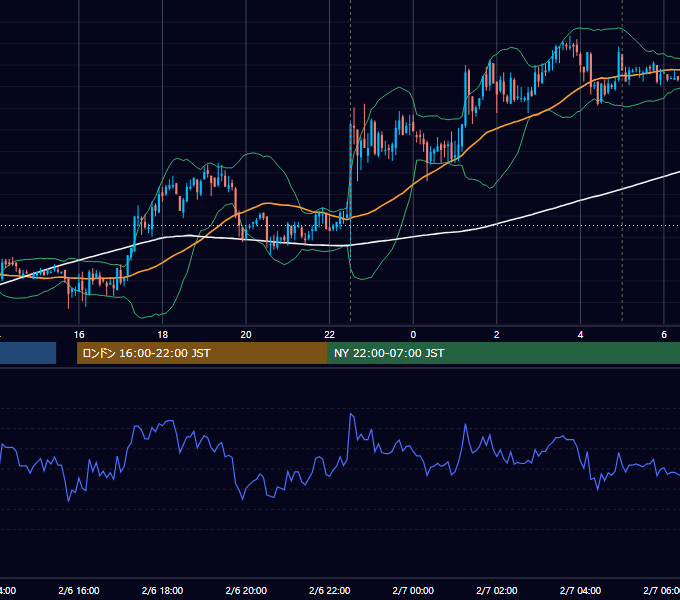
Task: Click the '6' hour label on the upper axis
Action: (664, 335)
